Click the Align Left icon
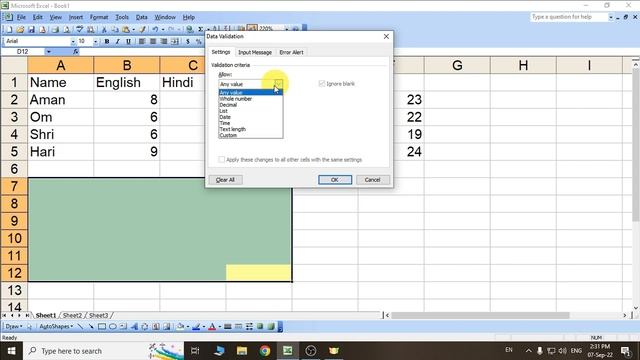This screenshot has height=360, width=640. coord(142,41)
